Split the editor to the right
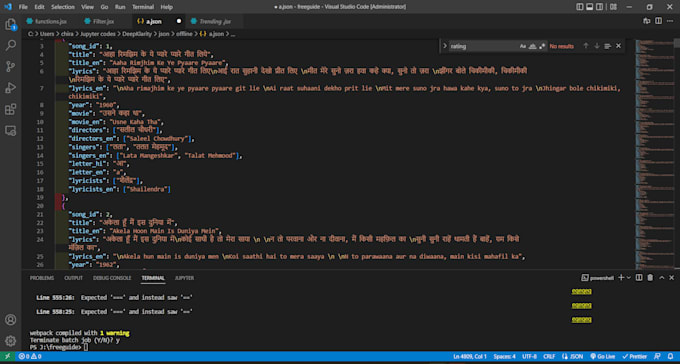Image resolution: width=680 pixels, height=364 pixels. [x=658, y=21]
